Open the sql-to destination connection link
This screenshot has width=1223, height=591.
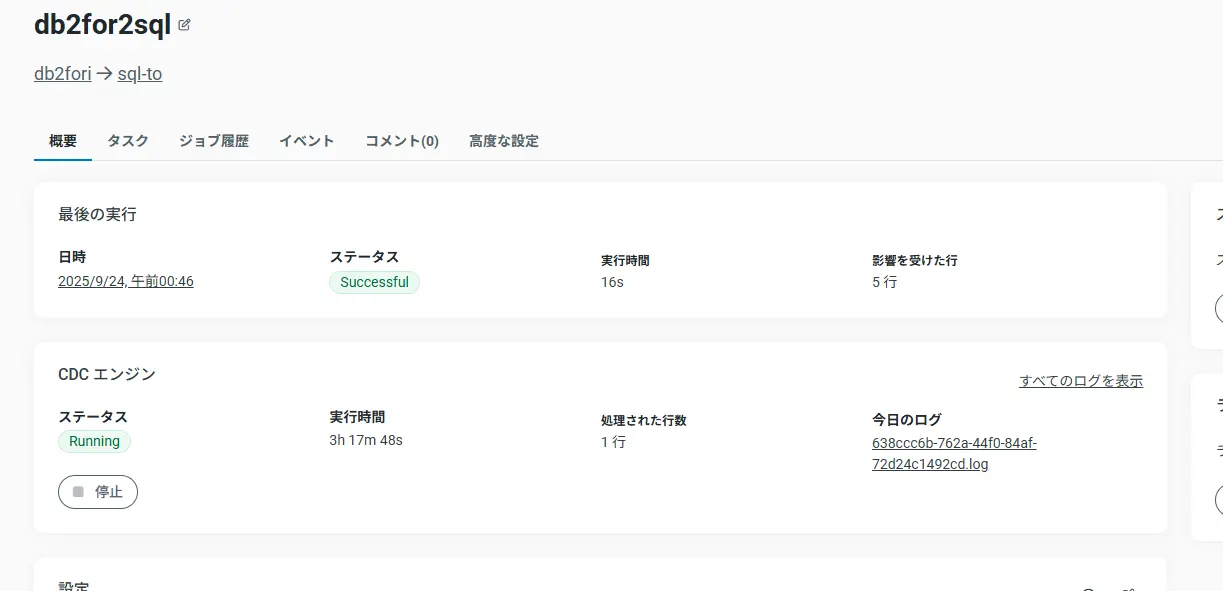(140, 74)
